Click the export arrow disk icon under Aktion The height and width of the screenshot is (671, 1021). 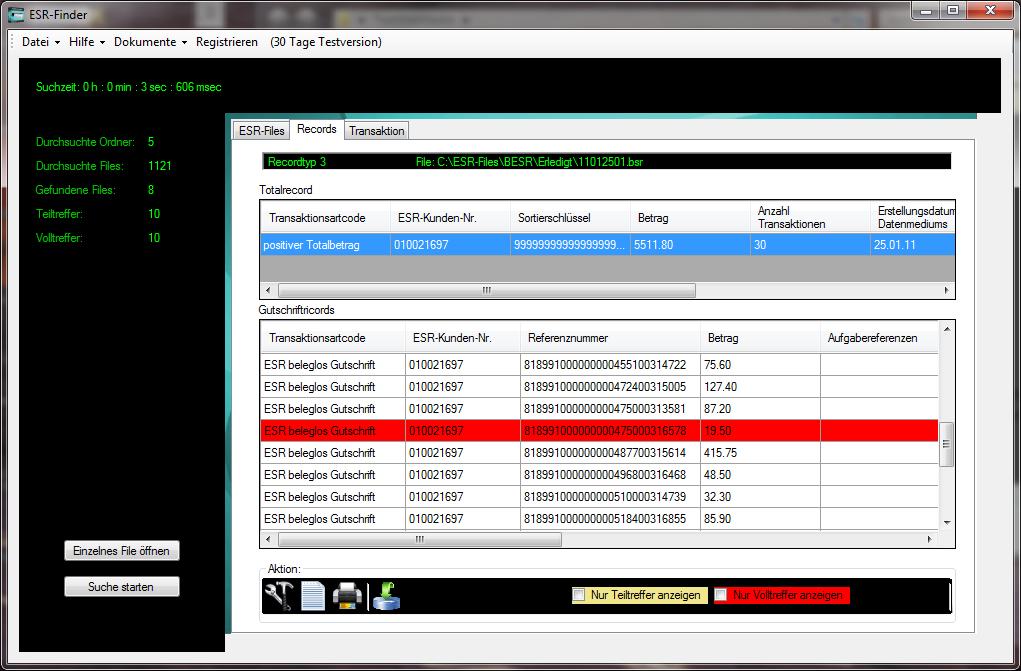click(387, 595)
